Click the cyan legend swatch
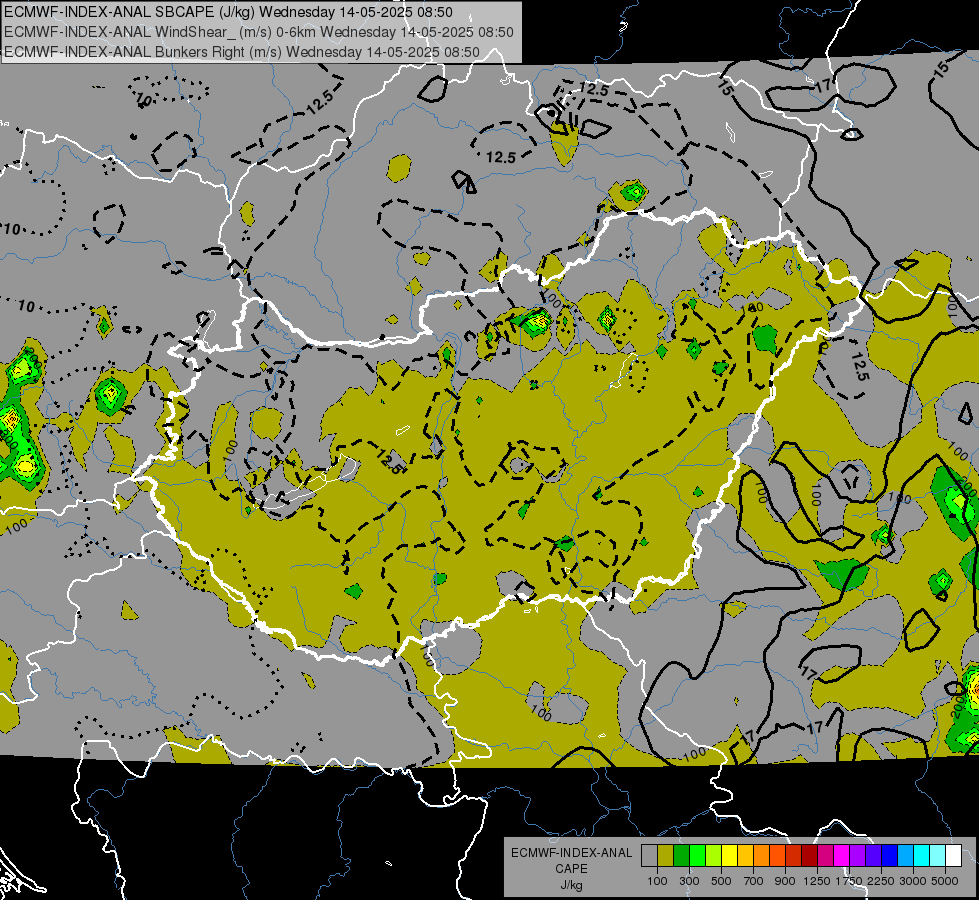 pyautogui.click(x=922, y=856)
